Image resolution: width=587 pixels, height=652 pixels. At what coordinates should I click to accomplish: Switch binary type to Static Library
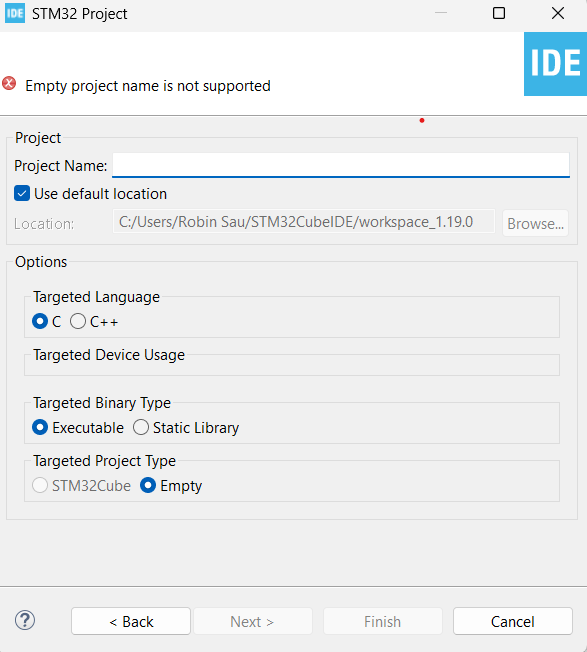(x=141, y=427)
